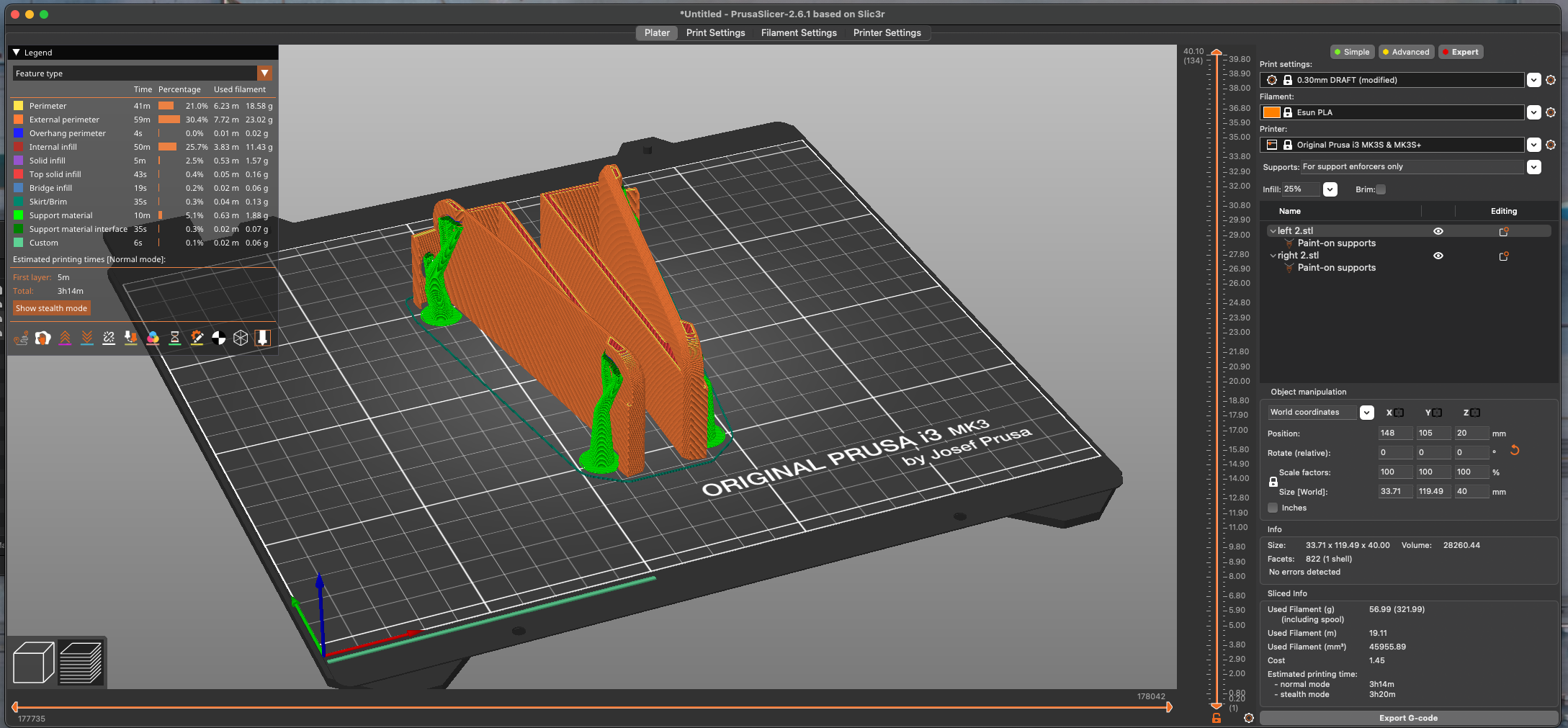Click the reset rotation arrow icon
The width and height of the screenshot is (1568, 728).
click(1515, 451)
